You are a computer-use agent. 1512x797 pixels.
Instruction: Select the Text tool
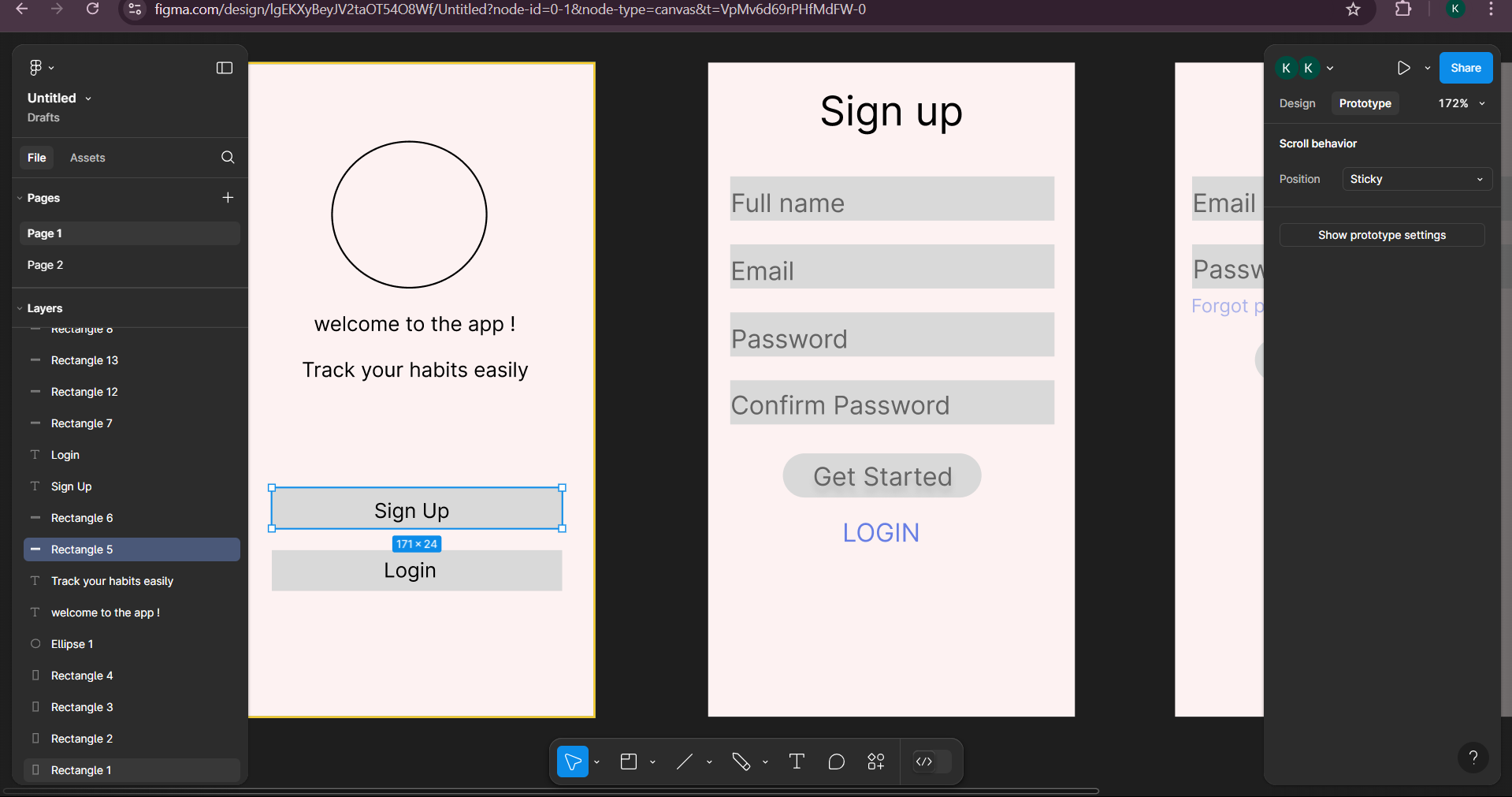[x=797, y=762]
